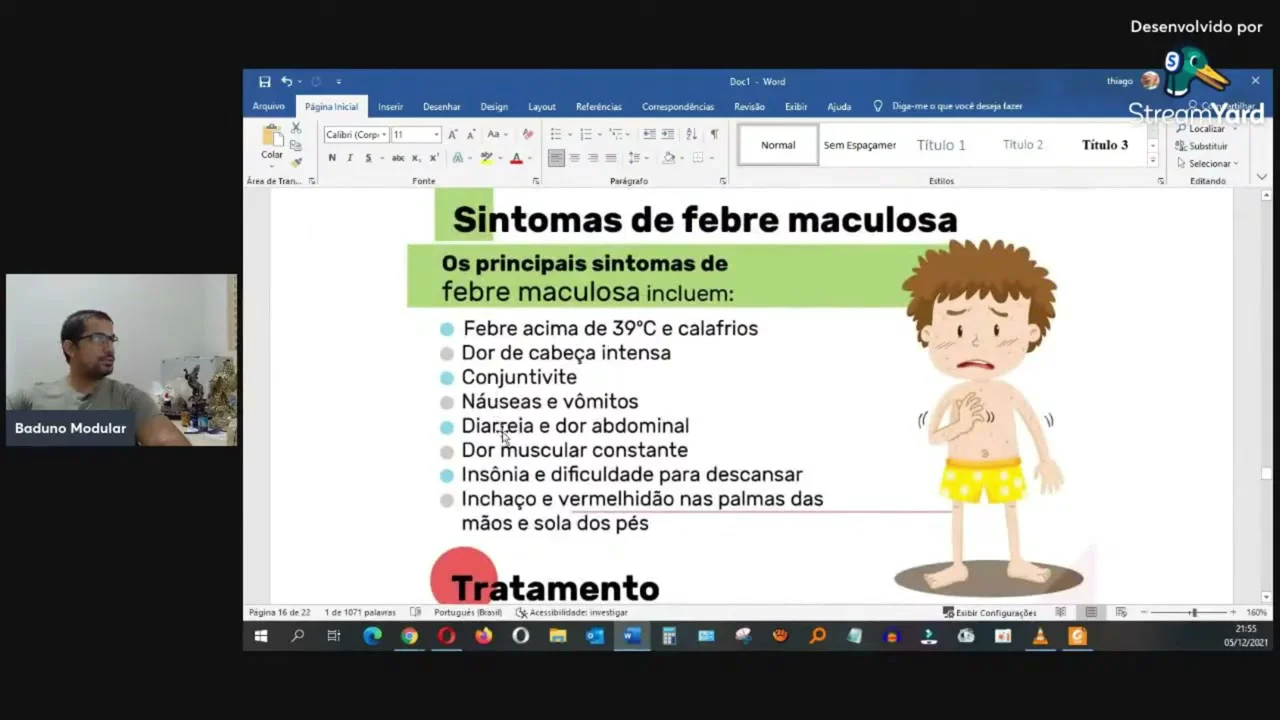Click Exibir Configurações in status bar
1280x720 pixels.
click(989, 612)
